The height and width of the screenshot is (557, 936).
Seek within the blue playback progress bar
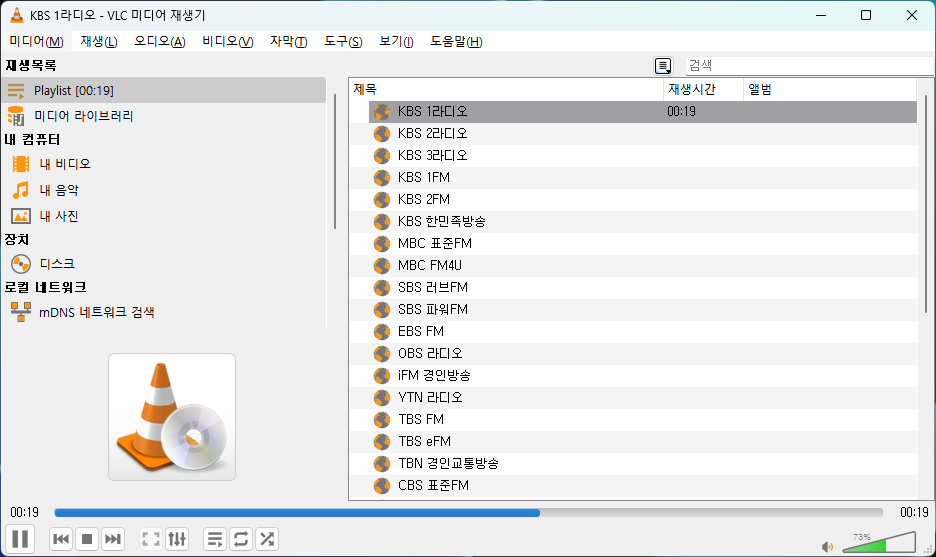click(x=469, y=512)
